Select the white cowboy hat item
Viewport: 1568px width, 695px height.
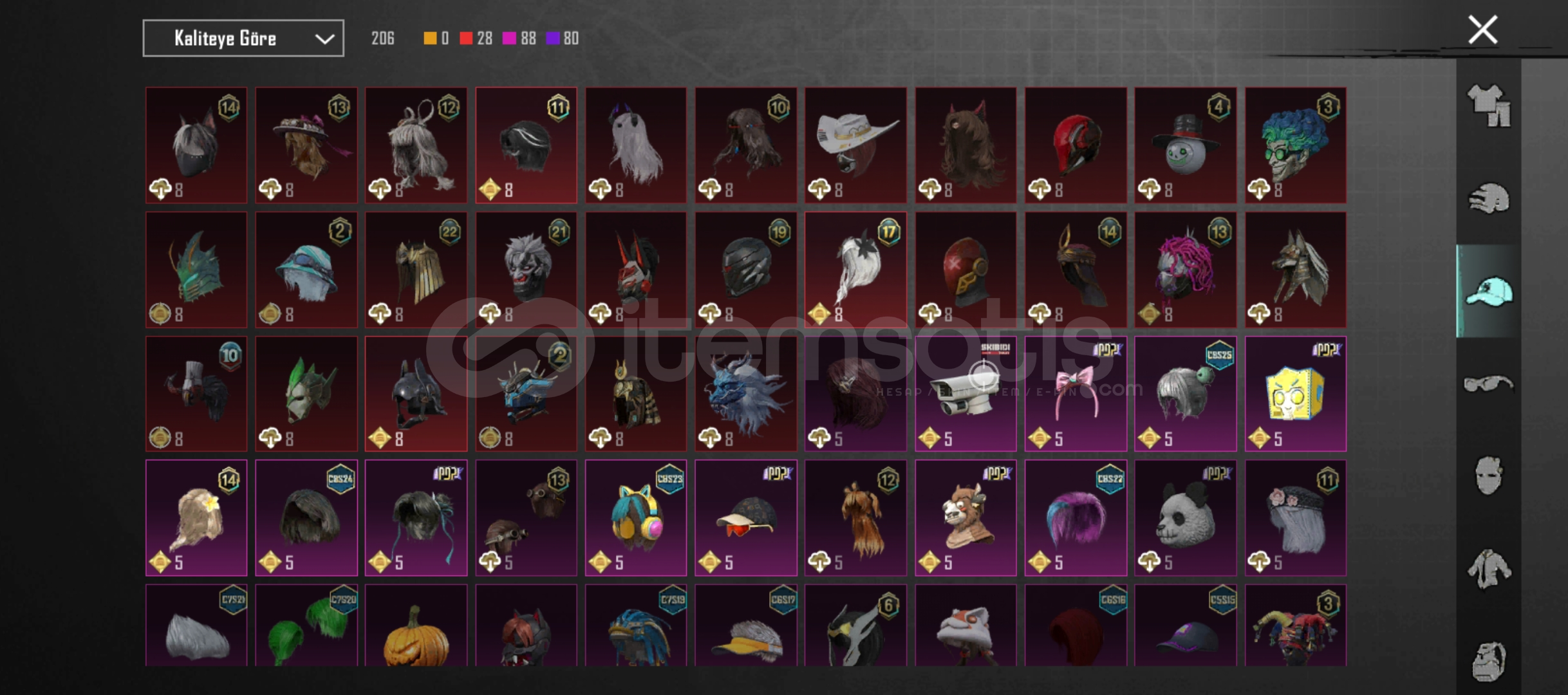coord(855,145)
